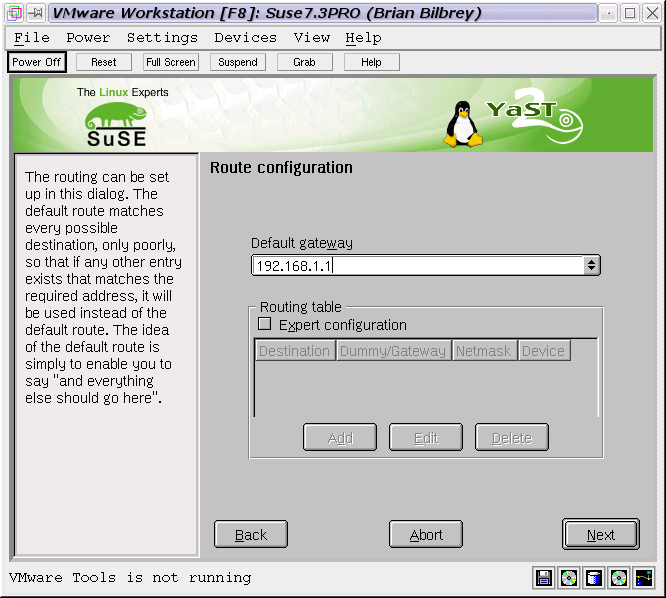Click the network adapter status icon
This screenshot has height=598, width=666.
644,578
